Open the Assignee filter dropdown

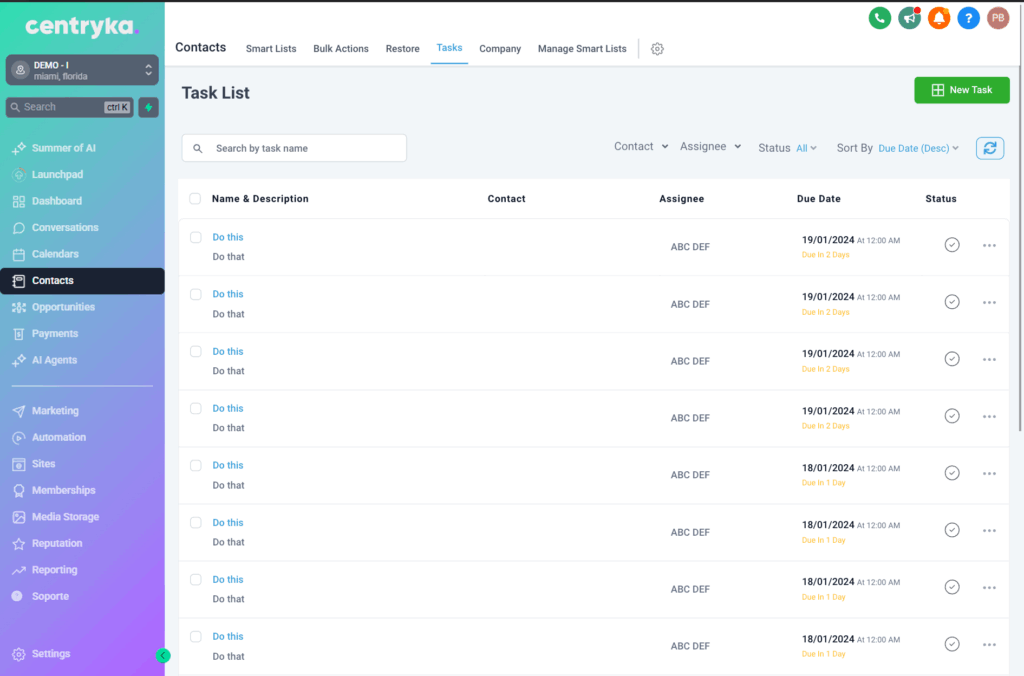pos(710,147)
